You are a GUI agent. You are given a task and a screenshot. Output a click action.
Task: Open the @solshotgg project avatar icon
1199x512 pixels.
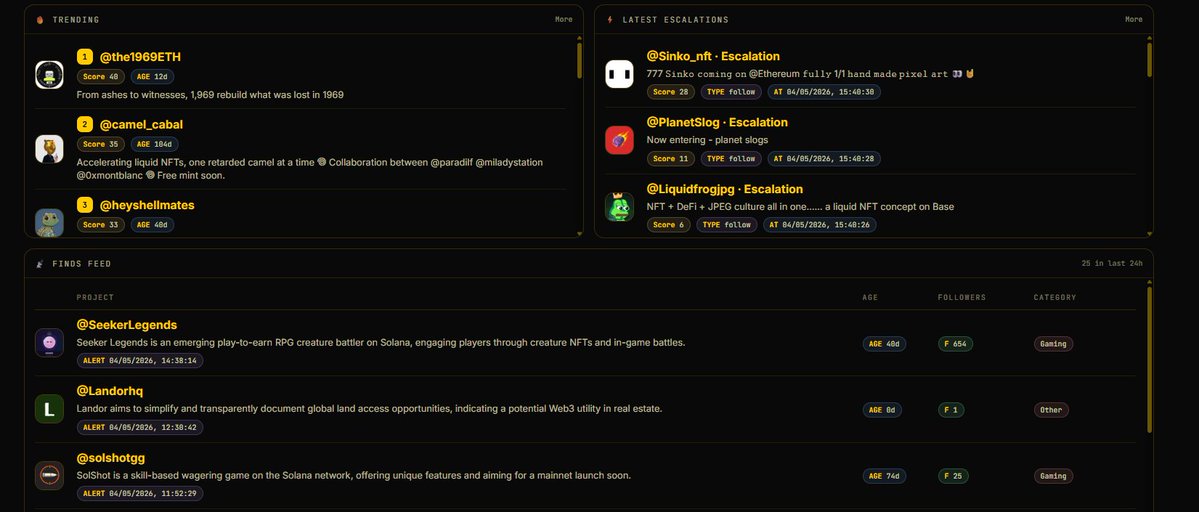pos(49,476)
